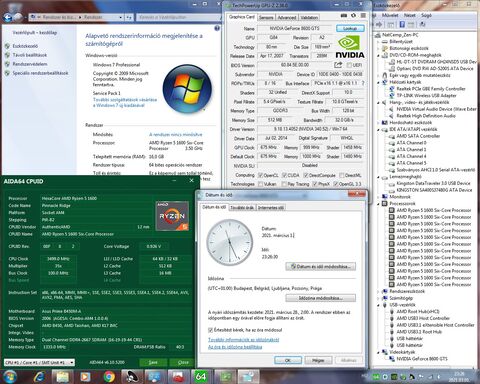Viewport: 480px width, 384px height.
Task: Click the Realtek PCIe GBE Family Controller device icon
Action: click(x=392, y=89)
